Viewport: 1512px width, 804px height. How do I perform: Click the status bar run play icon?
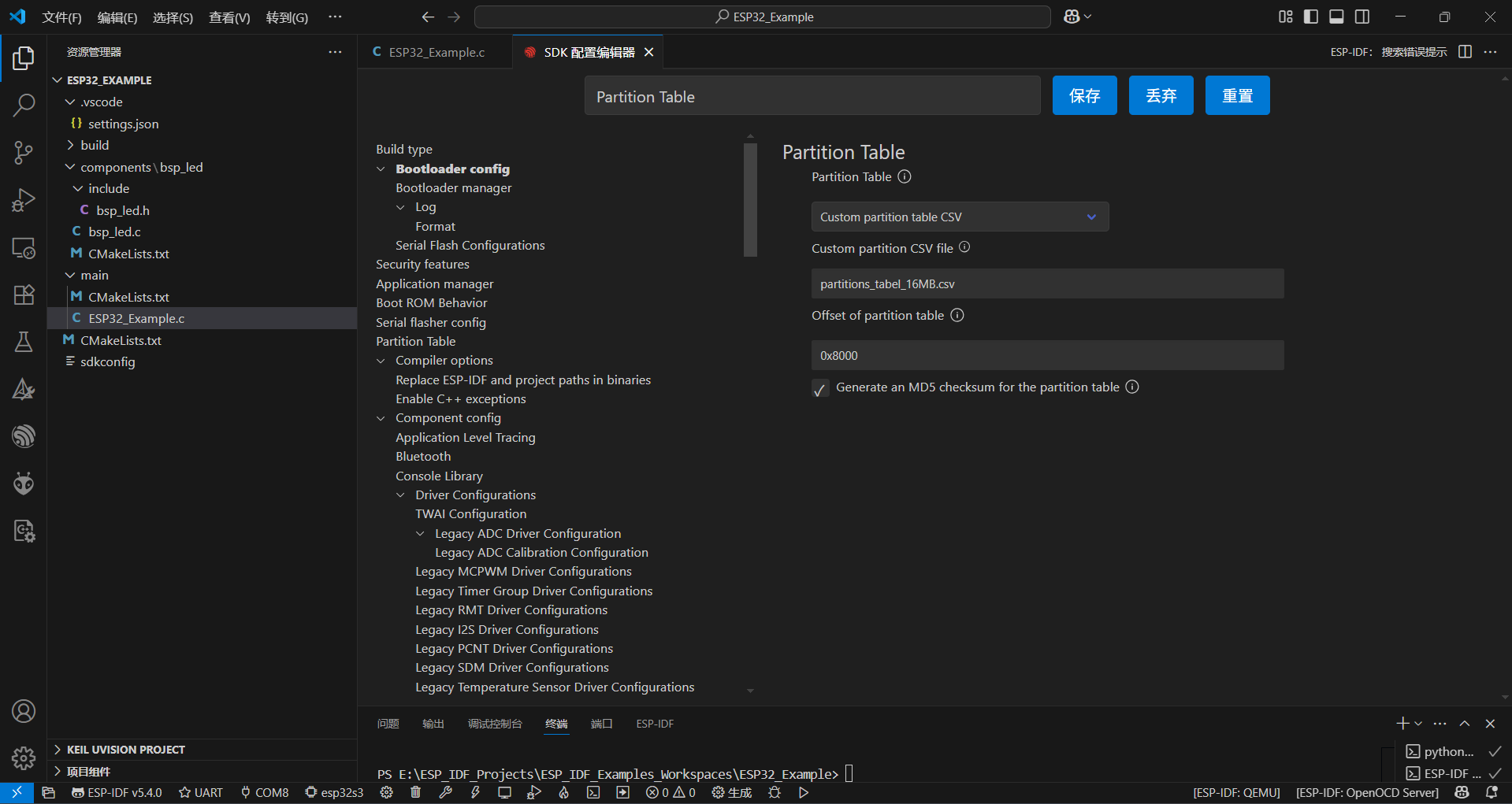(x=804, y=792)
